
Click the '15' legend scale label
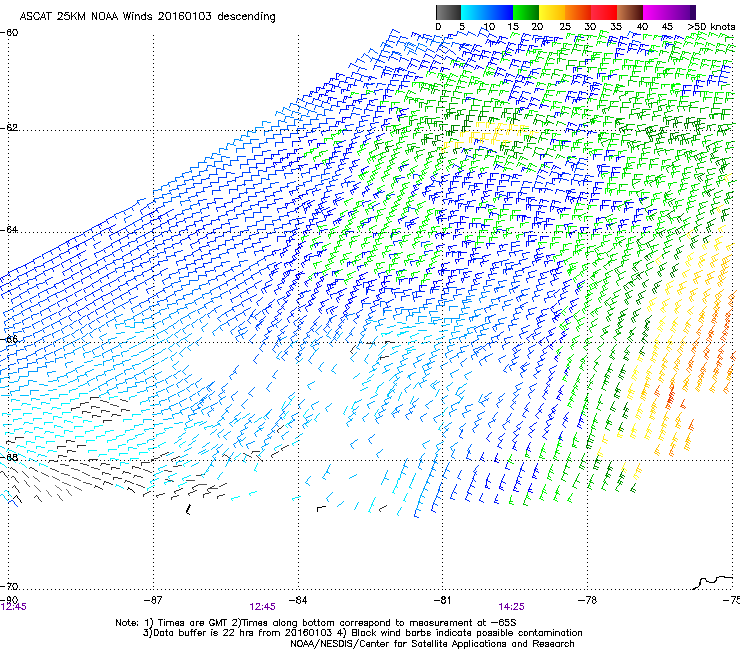click(513, 27)
